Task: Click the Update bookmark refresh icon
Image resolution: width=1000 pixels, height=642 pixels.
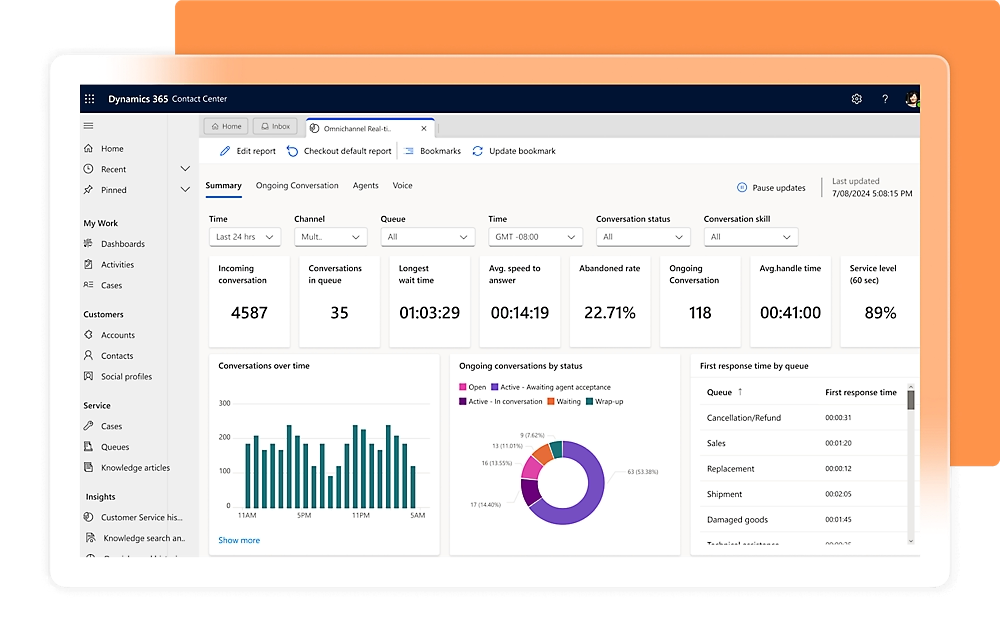Action: pyautogui.click(x=478, y=151)
